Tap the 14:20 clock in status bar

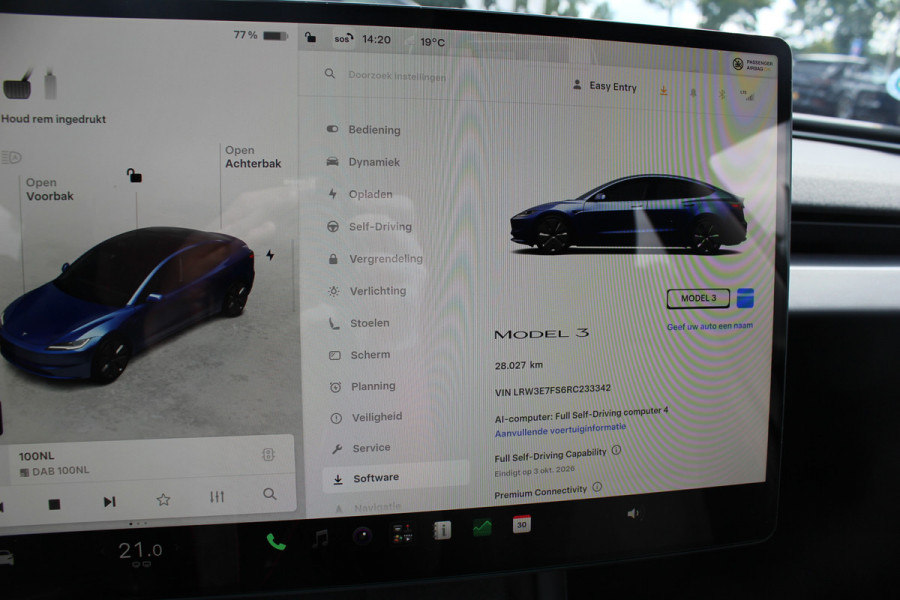click(x=376, y=40)
